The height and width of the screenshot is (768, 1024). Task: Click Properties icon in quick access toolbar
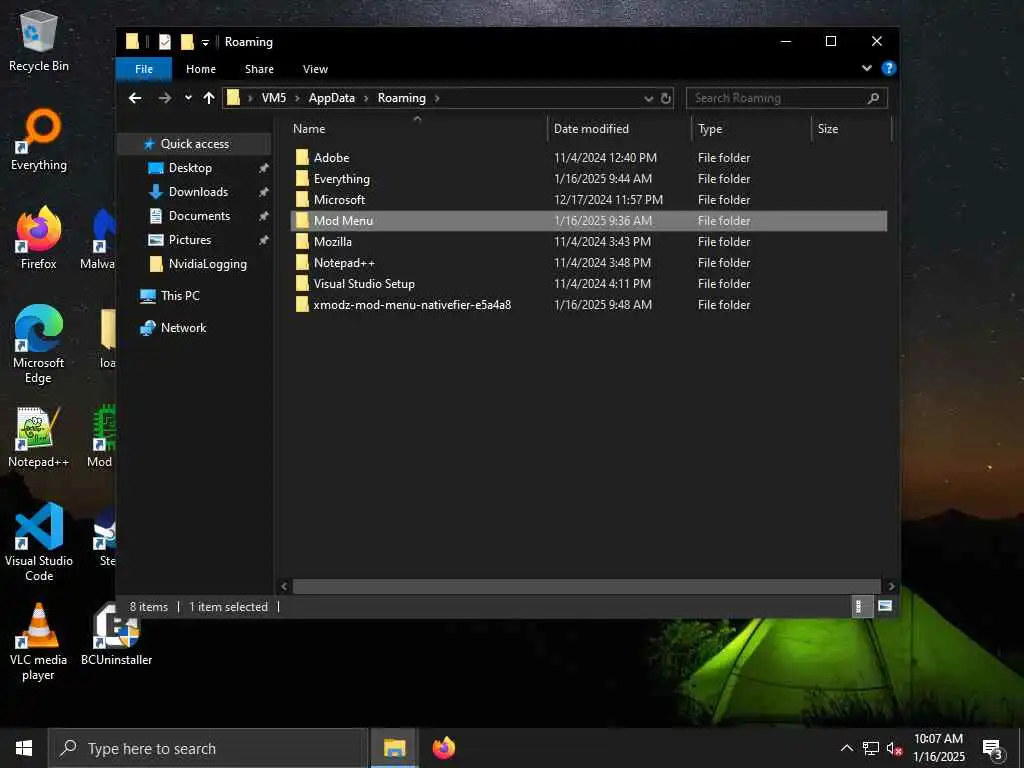(x=165, y=42)
